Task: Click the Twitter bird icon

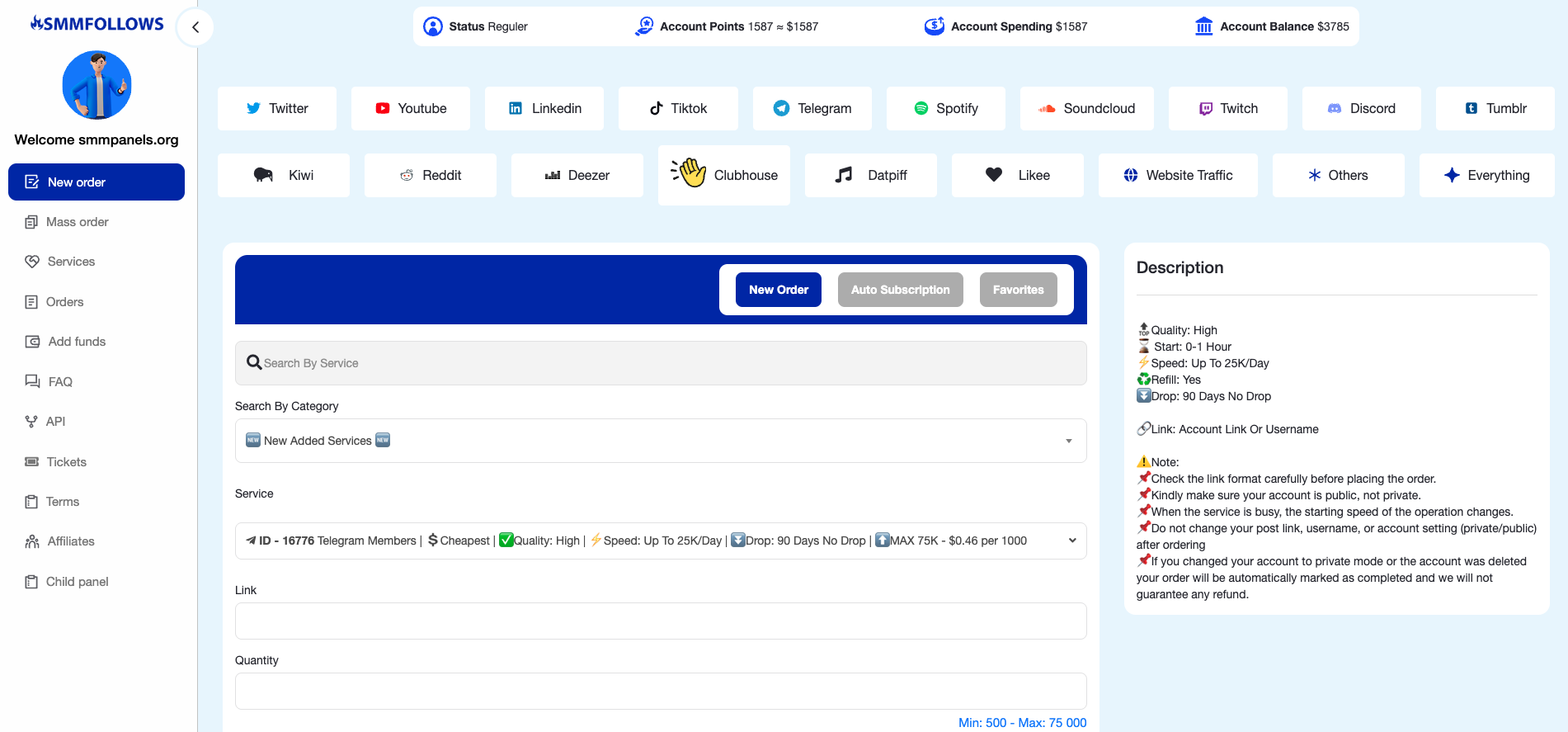Action: click(x=253, y=108)
